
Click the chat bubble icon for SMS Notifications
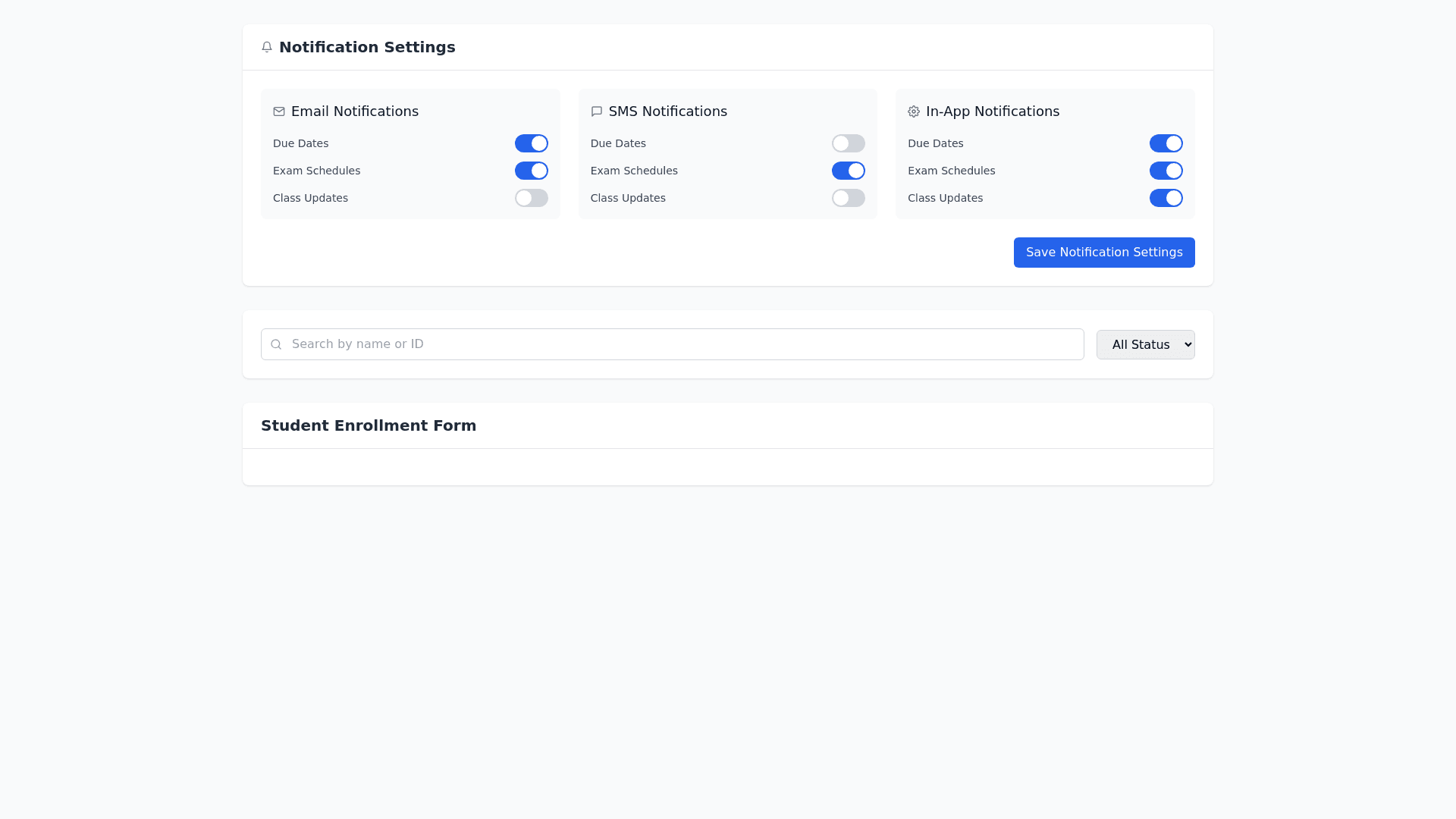[x=597, y=111]
